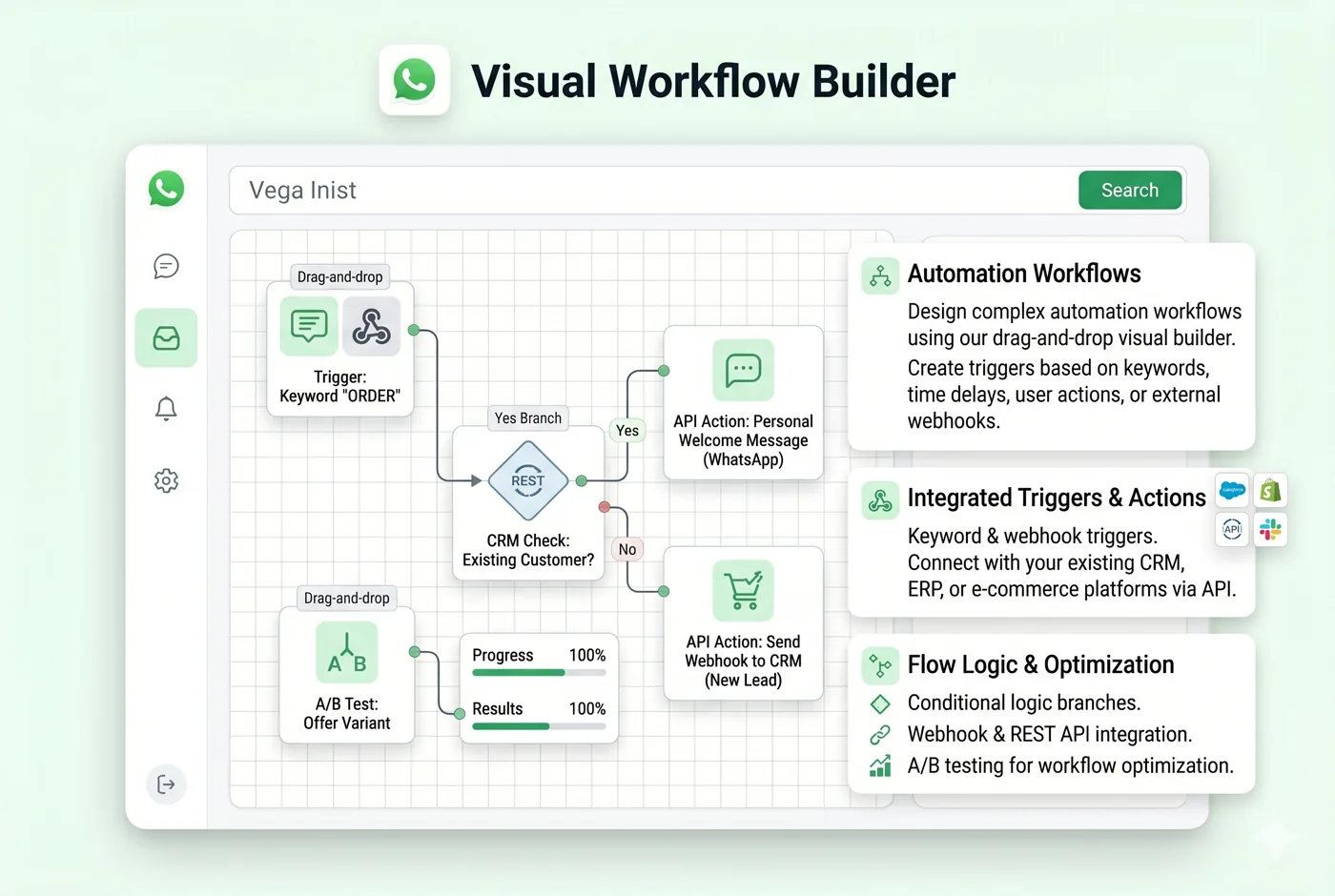Viewport: 1335px width, 896px height.
Task: Click the WhatsApp logo in the sidebar
Action: [x=166, y=189]
